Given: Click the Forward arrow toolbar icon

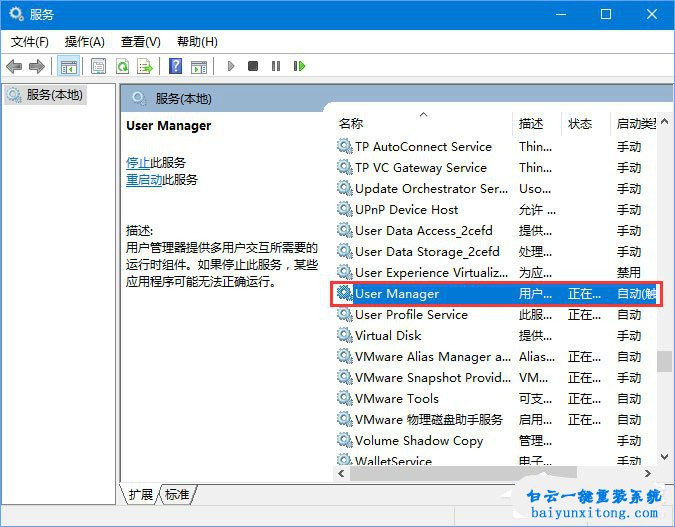Looking at the screenshot, I should point(37,66).
